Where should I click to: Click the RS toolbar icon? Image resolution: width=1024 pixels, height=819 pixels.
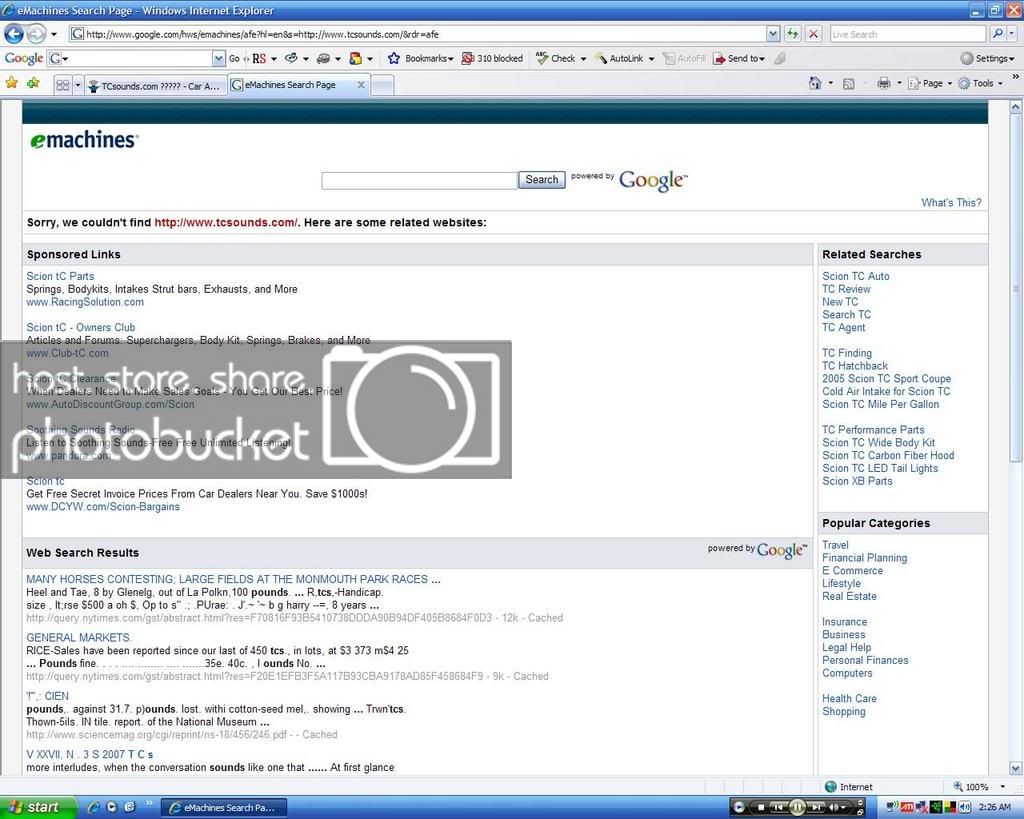[x=259, y=59]
